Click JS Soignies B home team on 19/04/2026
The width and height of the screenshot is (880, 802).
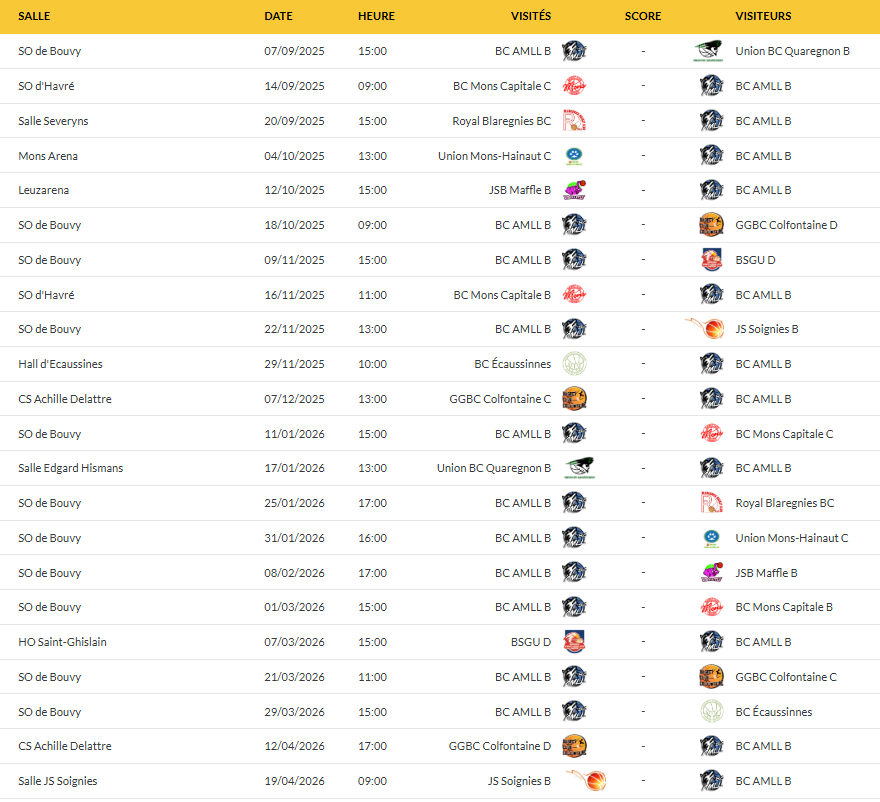click(519, 781)
